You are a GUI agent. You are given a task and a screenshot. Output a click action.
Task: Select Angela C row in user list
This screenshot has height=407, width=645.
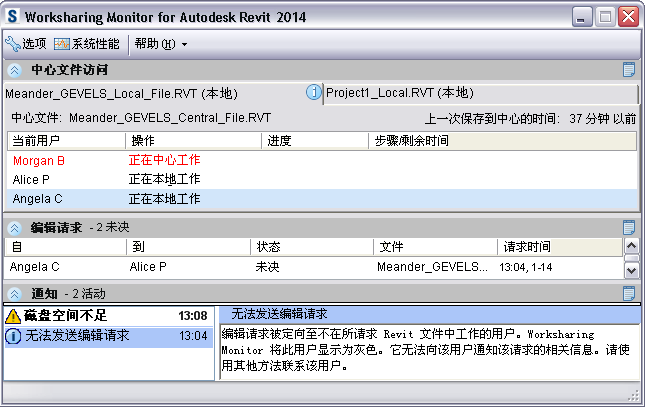click(x=322, y=199)
